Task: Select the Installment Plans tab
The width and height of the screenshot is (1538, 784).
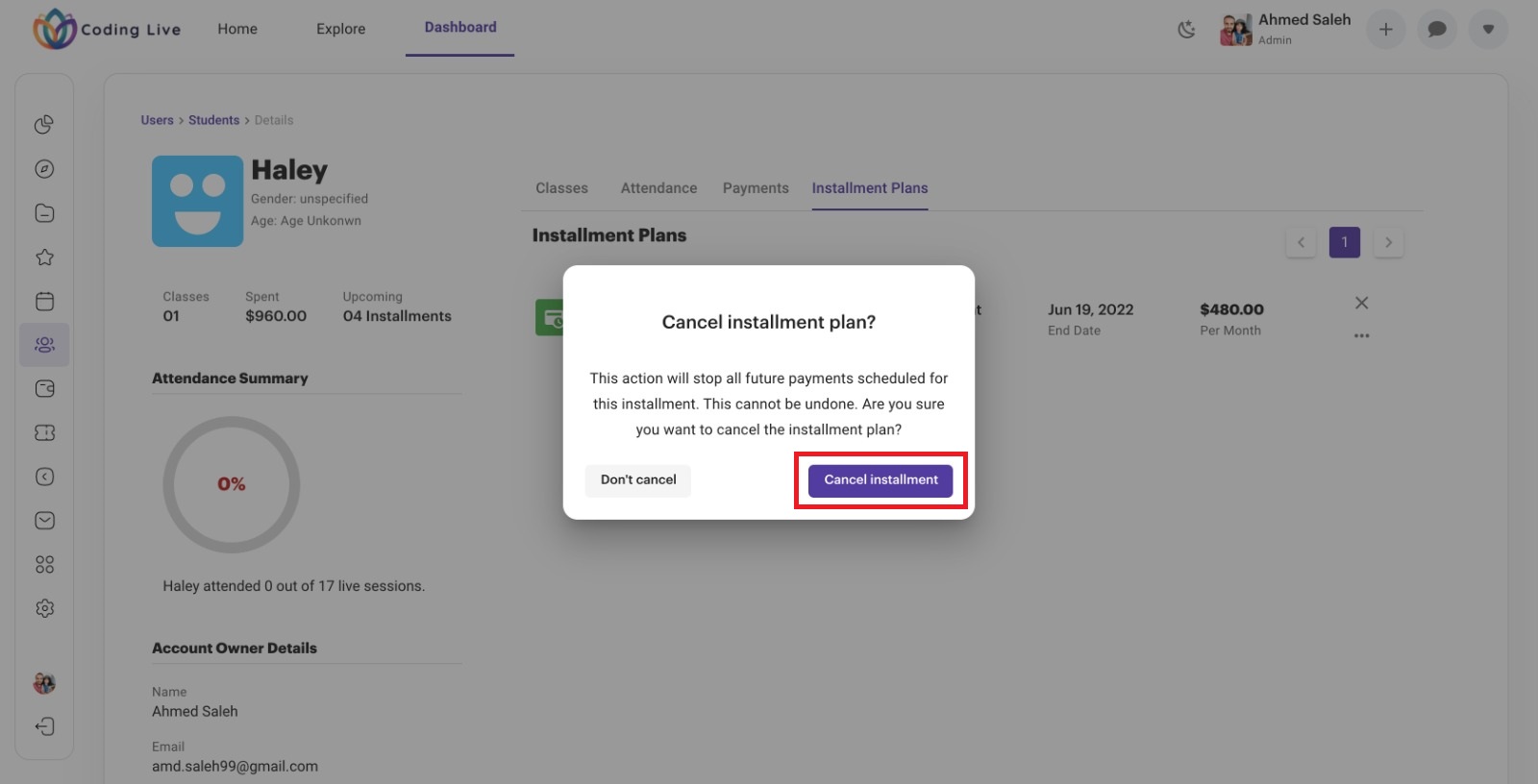Action: (x=870, y=188)
